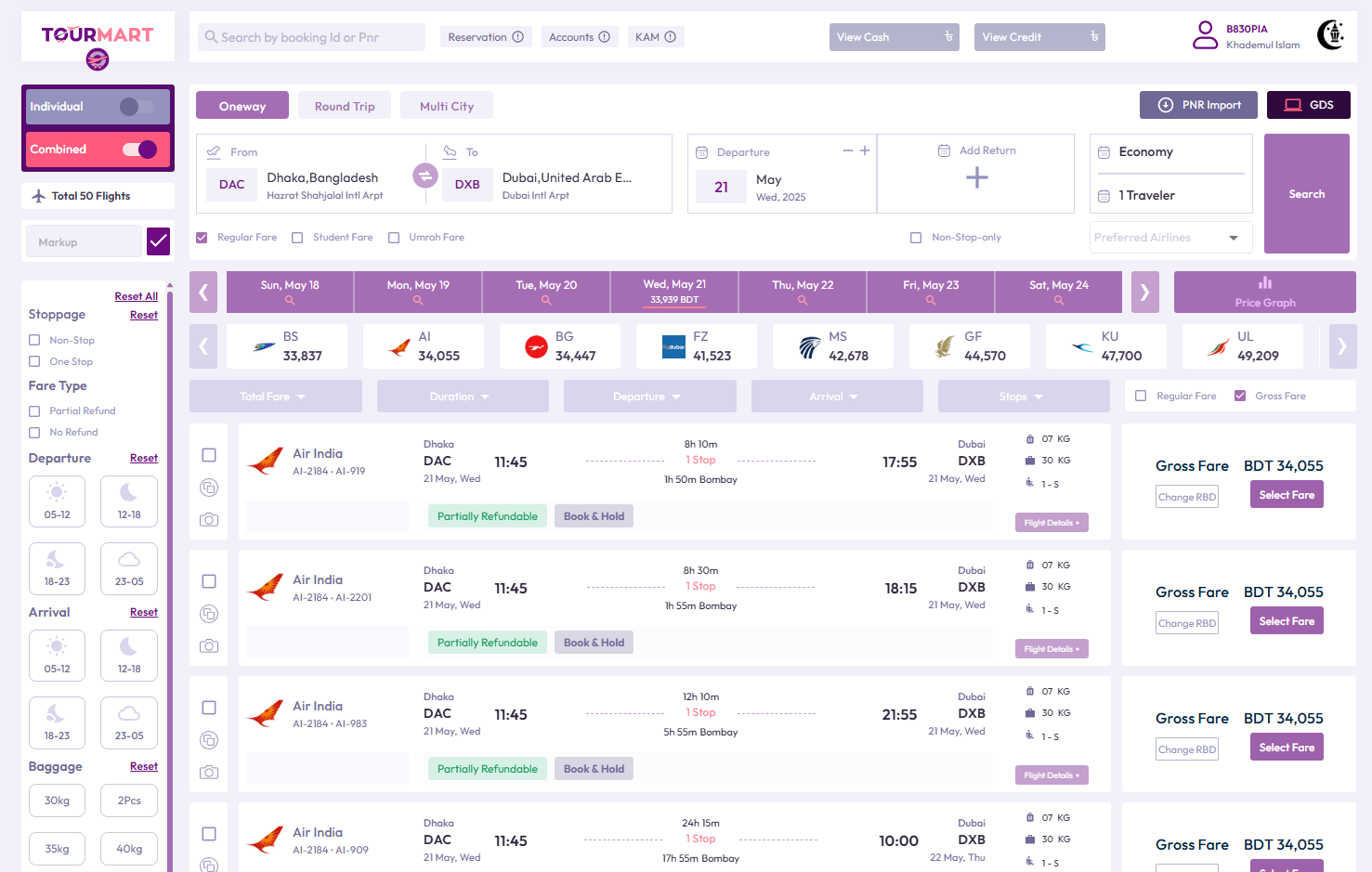
Task: Enable the Non-Stop-only checkbox
Action: tap(916, 238)
